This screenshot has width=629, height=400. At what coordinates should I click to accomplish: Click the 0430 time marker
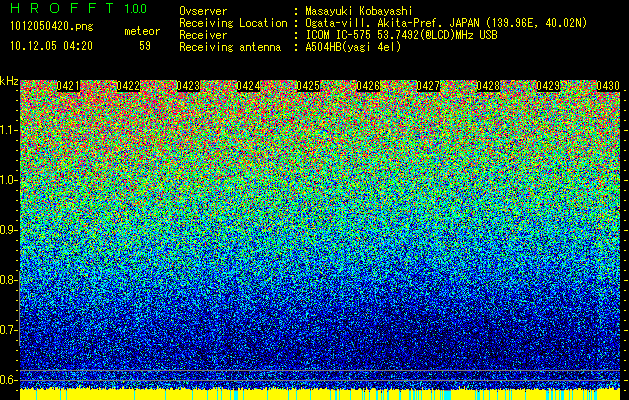point(608,86)
